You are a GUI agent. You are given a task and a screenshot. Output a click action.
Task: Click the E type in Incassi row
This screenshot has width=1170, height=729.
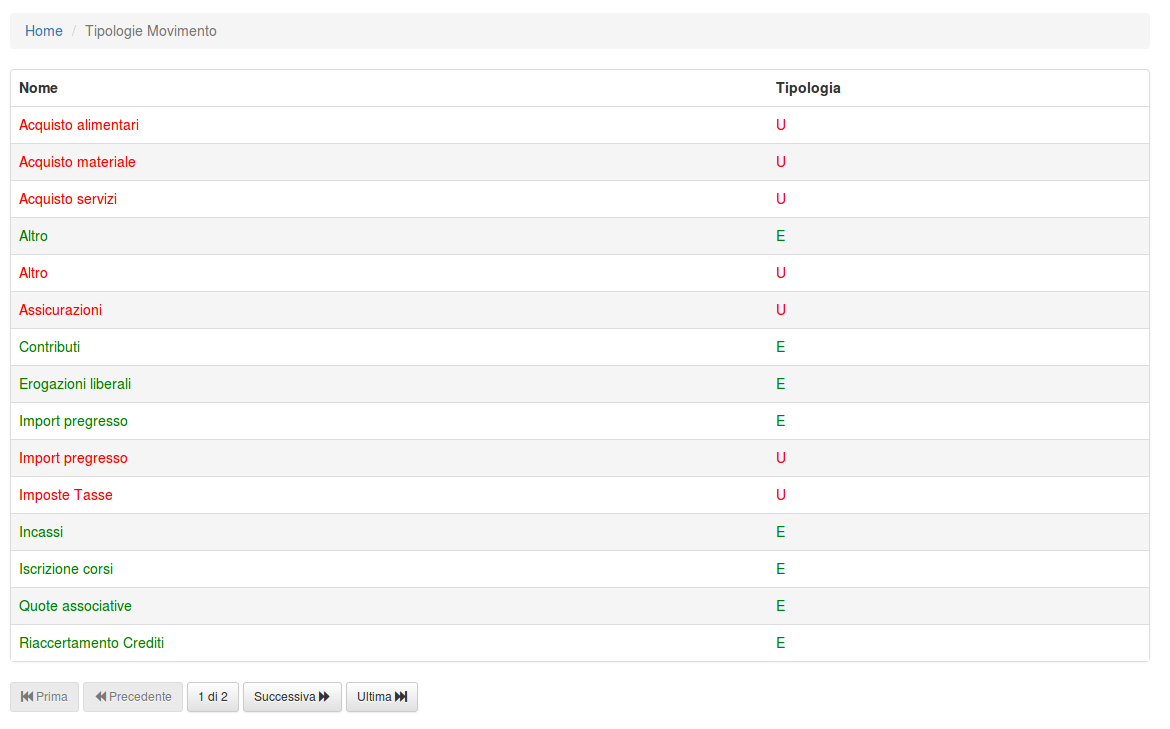[781, 532]
